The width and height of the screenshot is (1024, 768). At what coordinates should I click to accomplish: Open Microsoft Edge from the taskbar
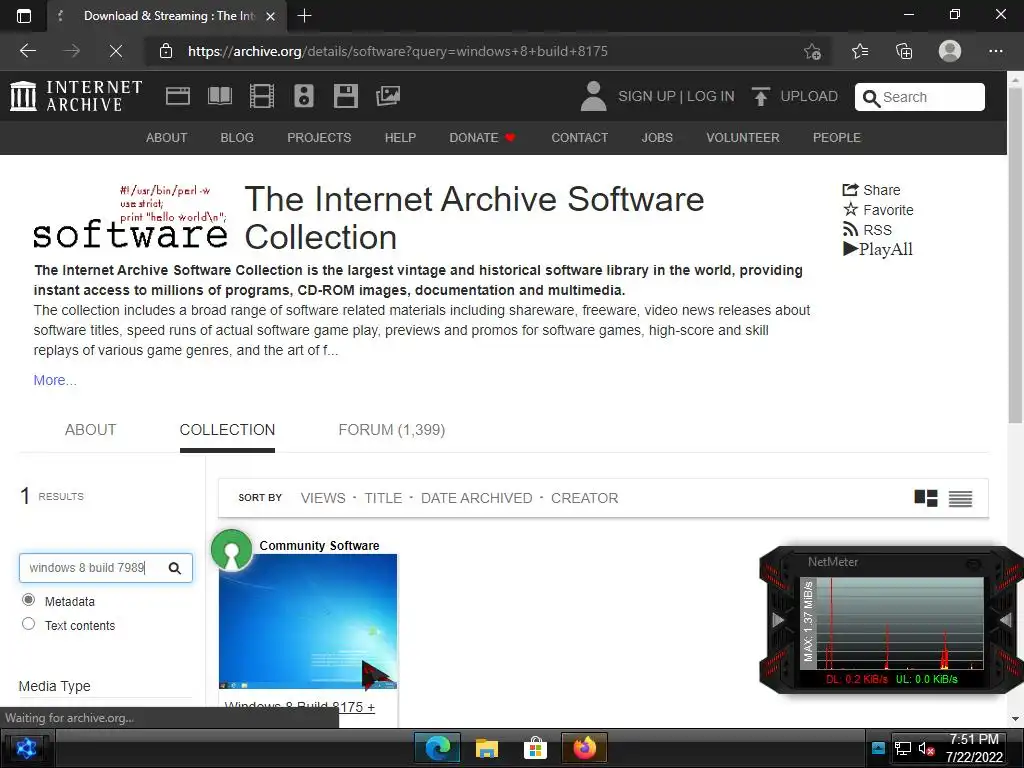pyautogui.click(x=438, y=748)
